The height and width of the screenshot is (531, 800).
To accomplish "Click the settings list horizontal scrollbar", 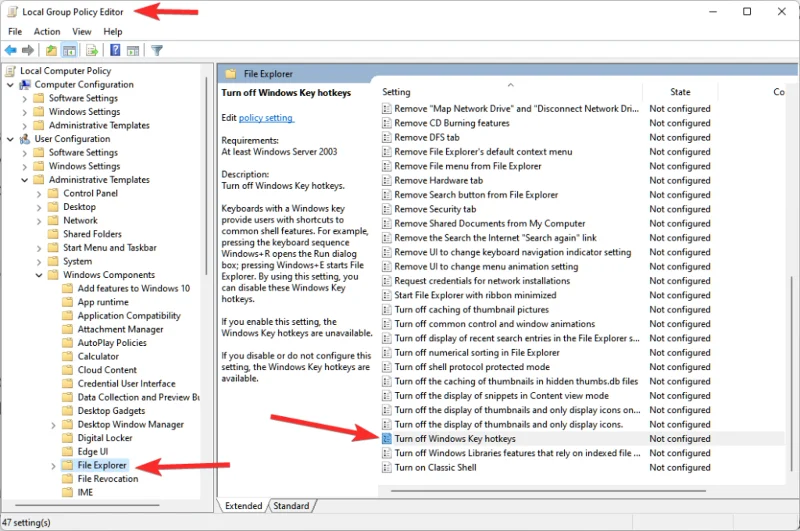I will click(548, 491).
